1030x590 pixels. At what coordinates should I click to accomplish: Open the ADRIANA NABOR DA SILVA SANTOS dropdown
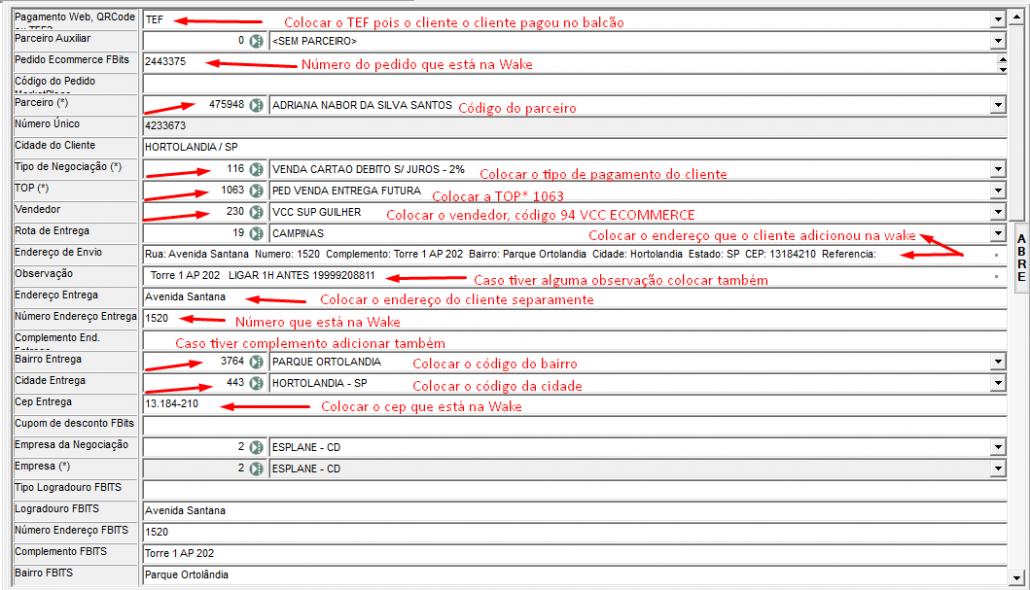point(997,105)
